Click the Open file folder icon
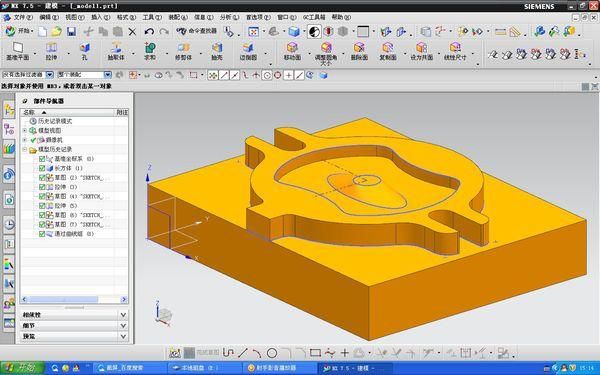600x375 pixels. [x=57, y=31]
